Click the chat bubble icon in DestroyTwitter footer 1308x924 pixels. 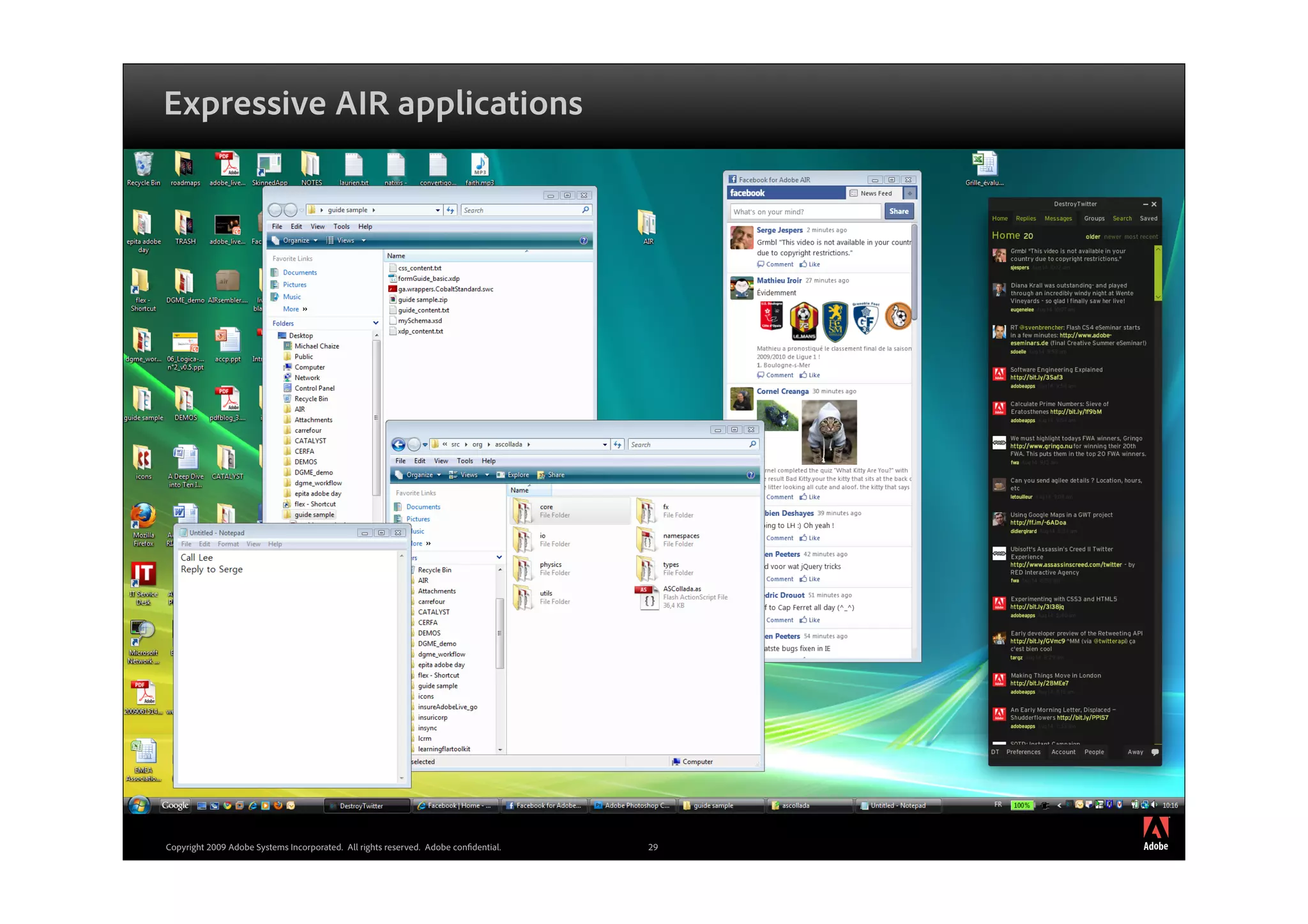[1155, 752]
